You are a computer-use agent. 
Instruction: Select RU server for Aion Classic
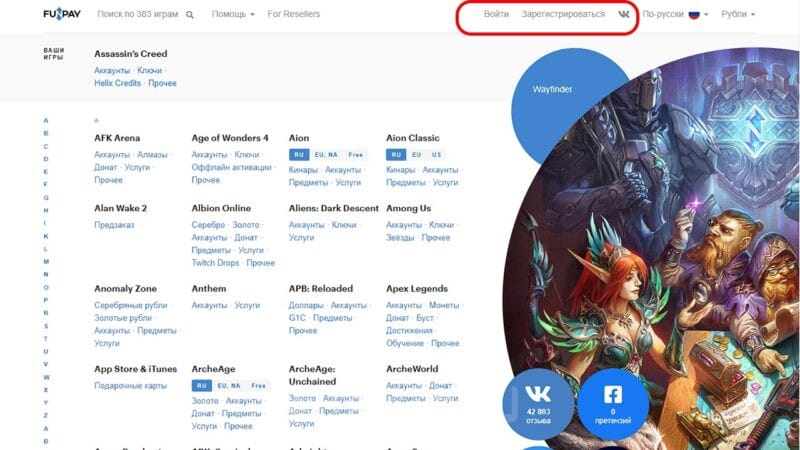click(x=396, y=155)
